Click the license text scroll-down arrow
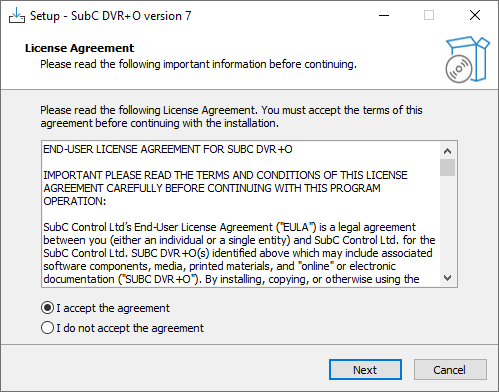The width and height of the screenshot is (499, 392). [447, 278]
